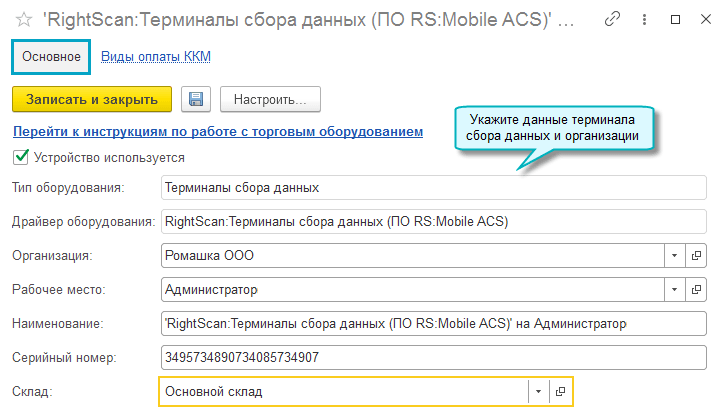725x419 pixels.
Task: Open the Рабочее место record via open icon
Action: pyautogui.click(x=697, y=290)
